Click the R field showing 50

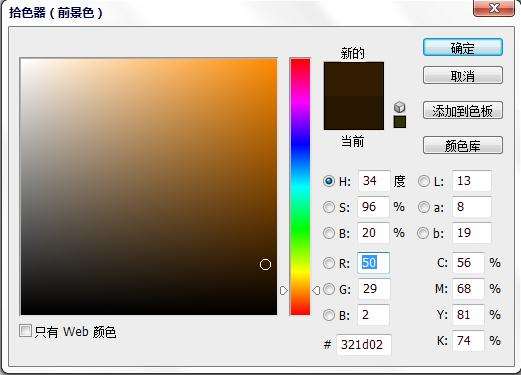click(x=373, y=263)
